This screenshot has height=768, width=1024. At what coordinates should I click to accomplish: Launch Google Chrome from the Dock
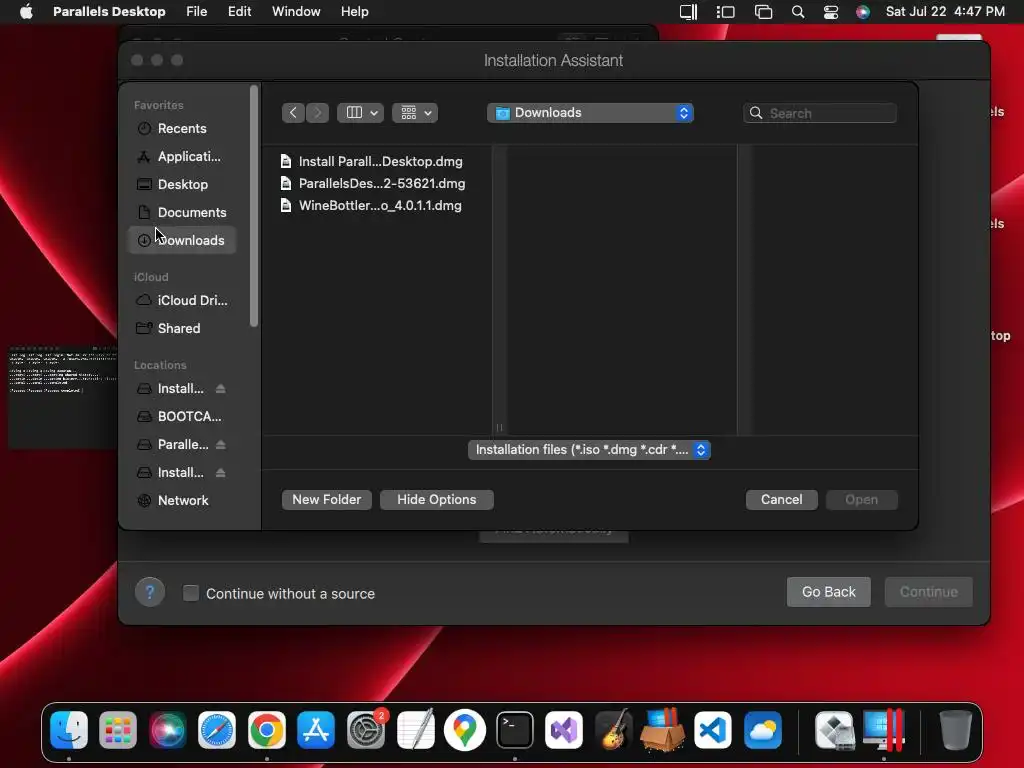[266, 729]
